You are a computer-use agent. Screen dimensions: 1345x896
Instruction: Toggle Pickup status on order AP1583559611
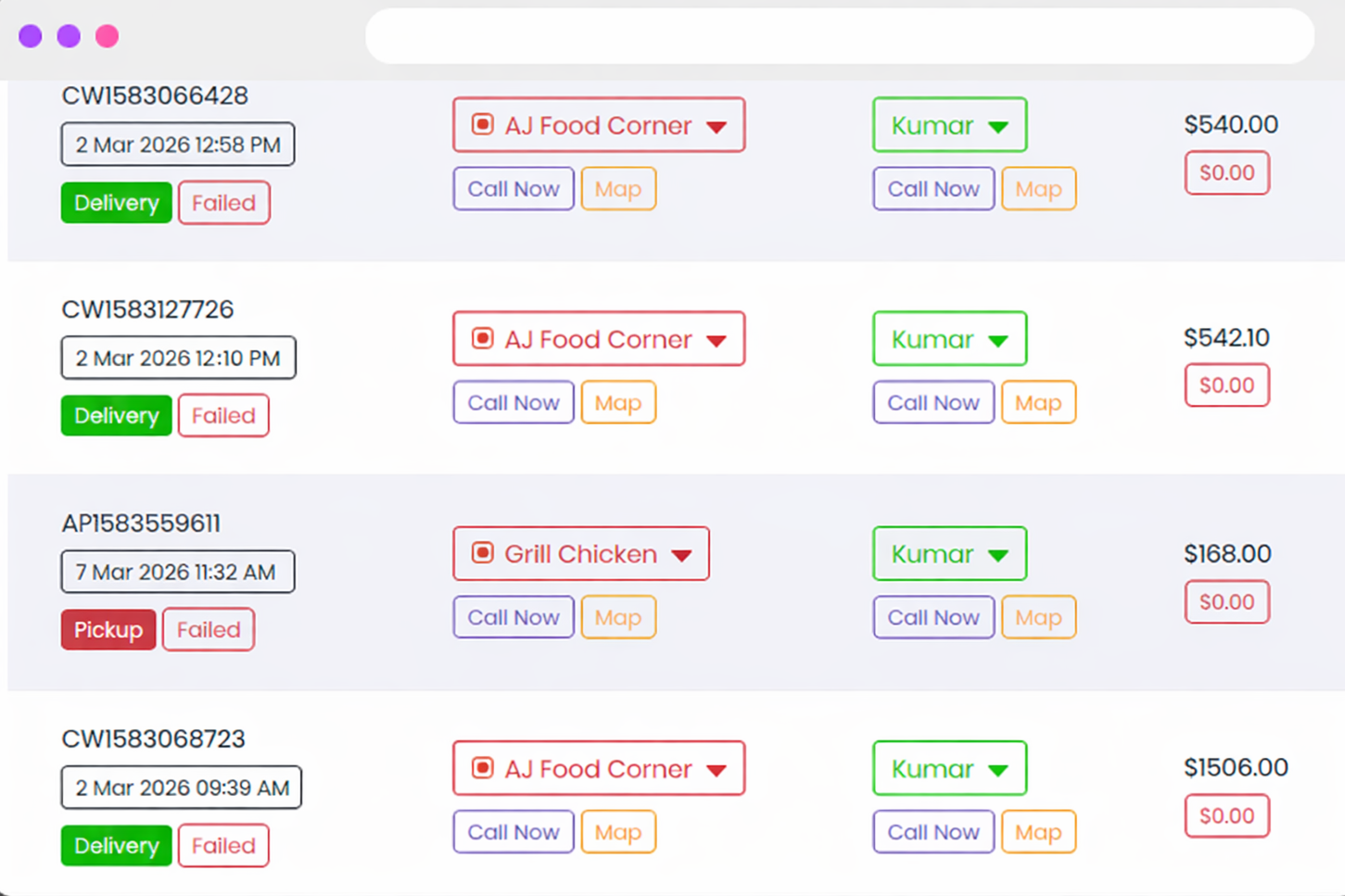pos(108,629)
